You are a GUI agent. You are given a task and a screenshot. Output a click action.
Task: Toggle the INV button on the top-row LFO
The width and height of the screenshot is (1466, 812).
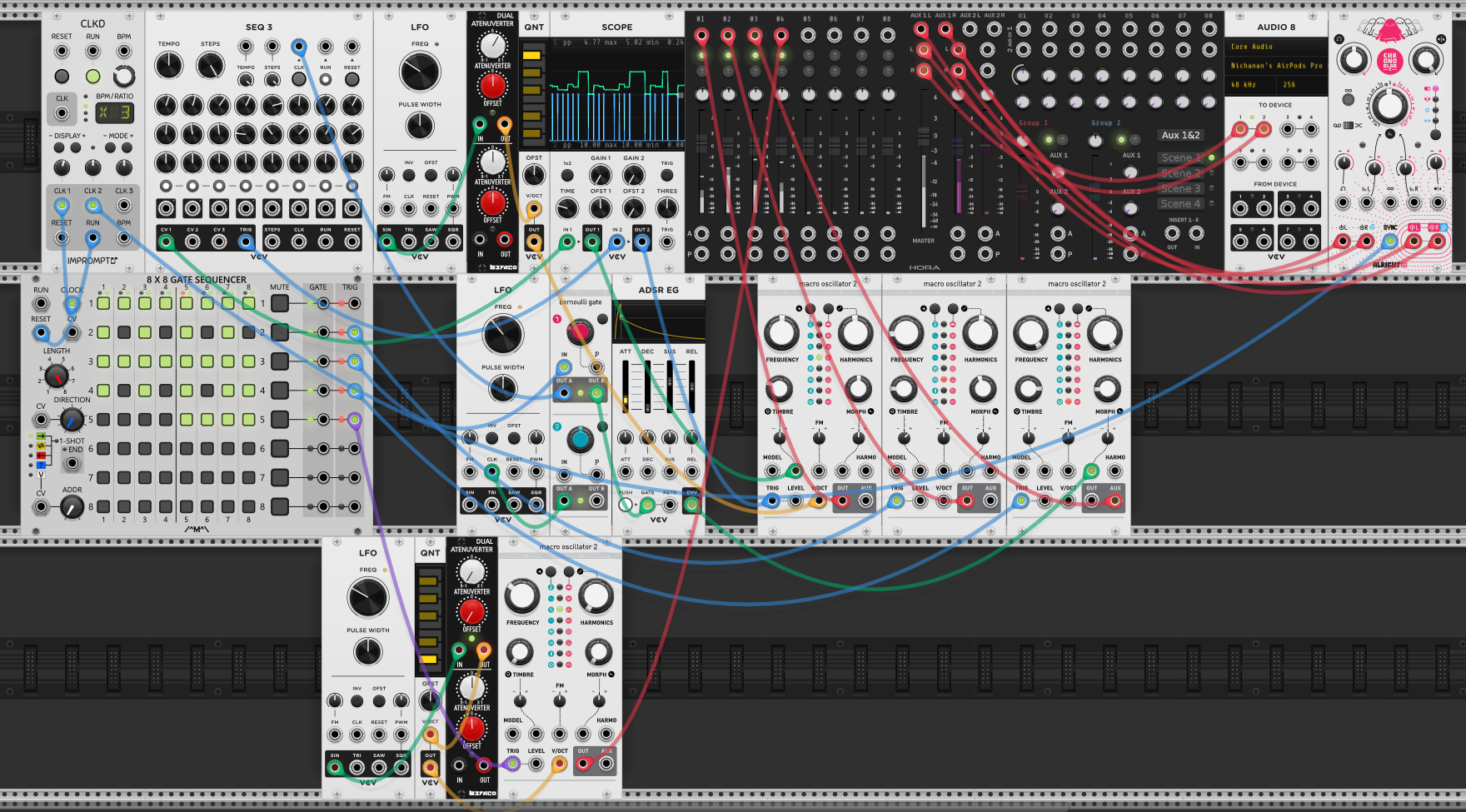tap(409, 176)
